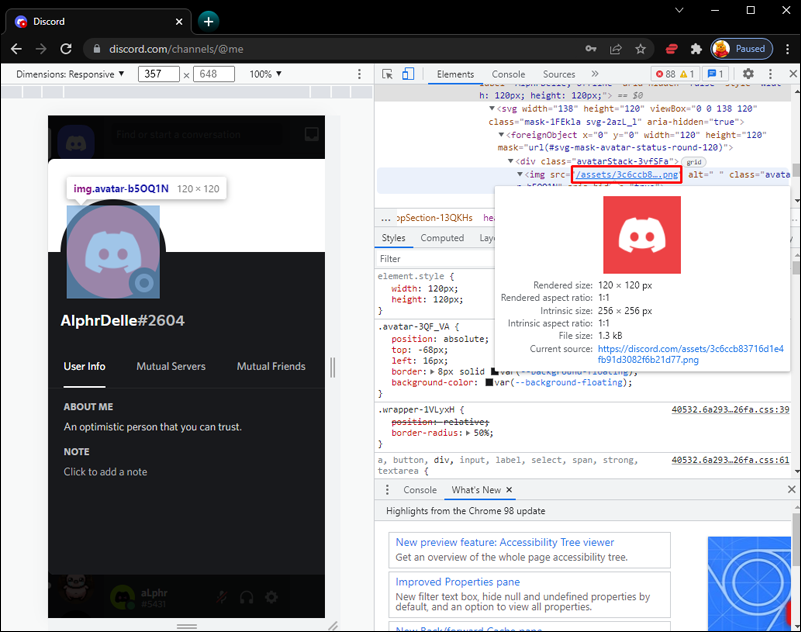Edit the viewport height field 648
The width and height of the screenshot is (801, 632).
tap(214, 74)
